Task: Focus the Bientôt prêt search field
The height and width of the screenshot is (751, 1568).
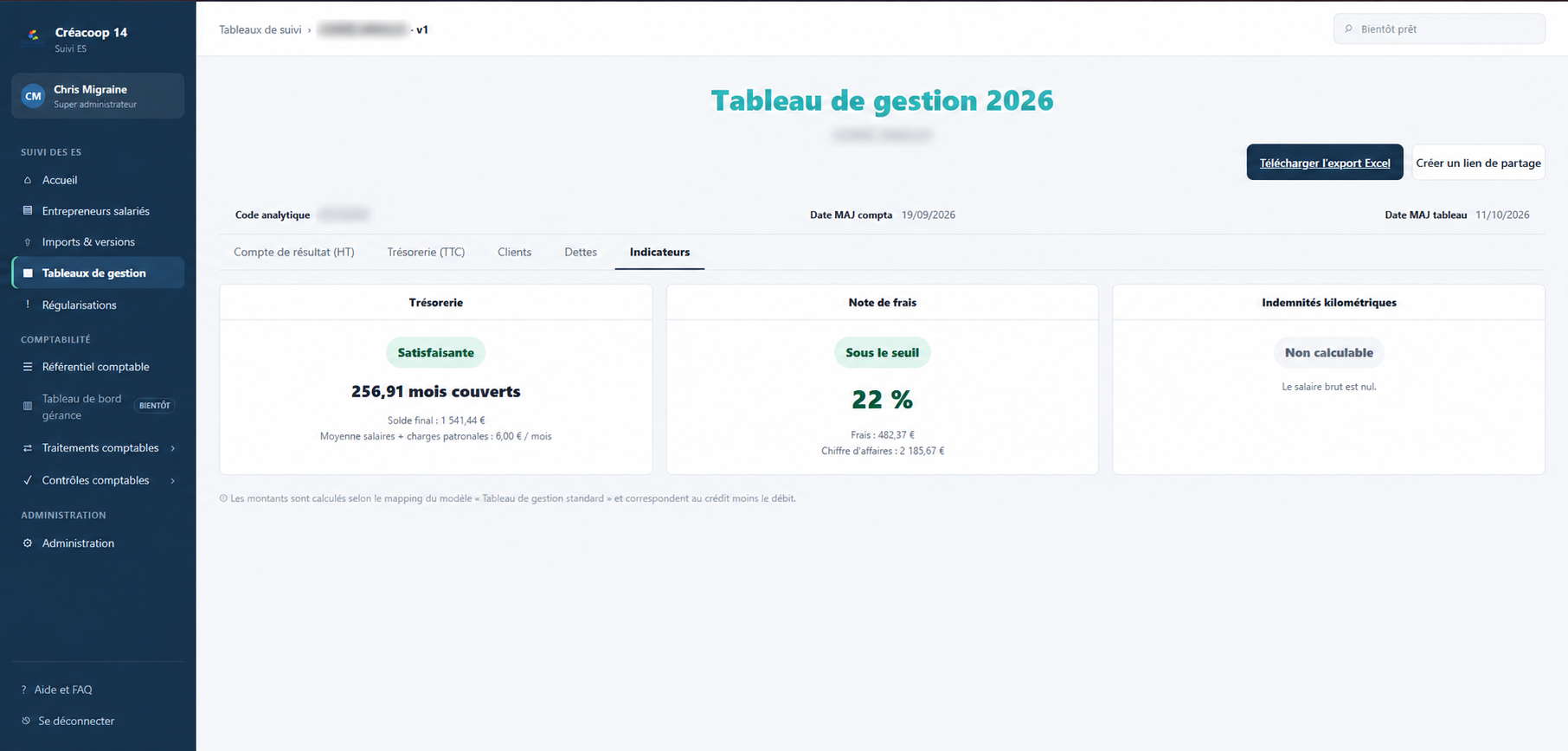Action: 1439,29
